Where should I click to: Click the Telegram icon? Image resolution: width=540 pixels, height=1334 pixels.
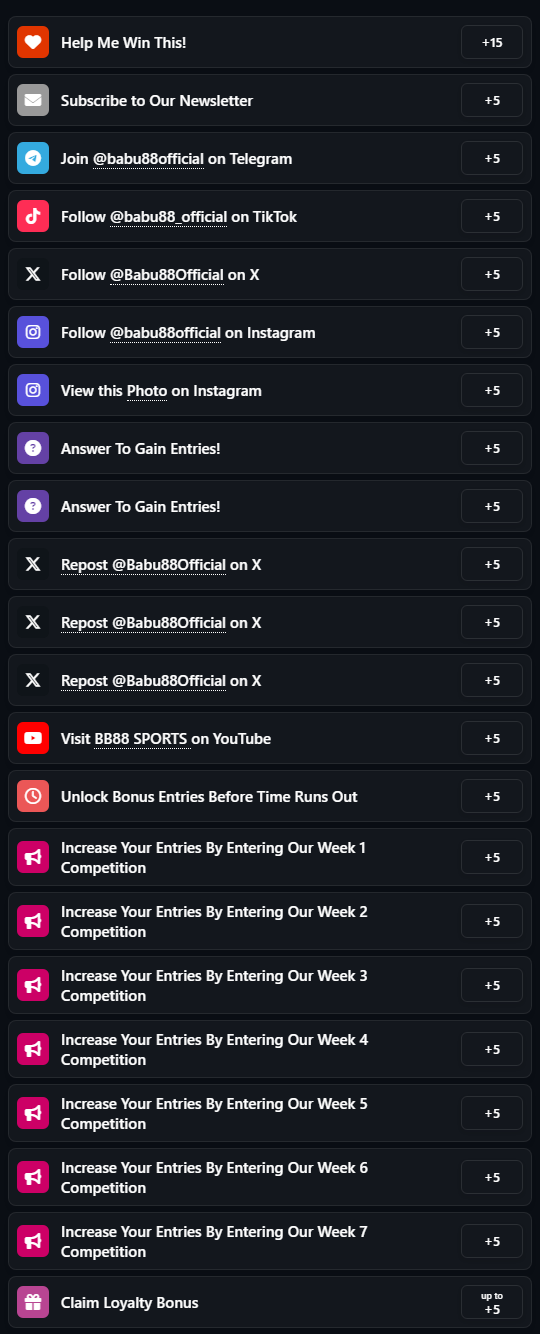click(x=33, y=158)
